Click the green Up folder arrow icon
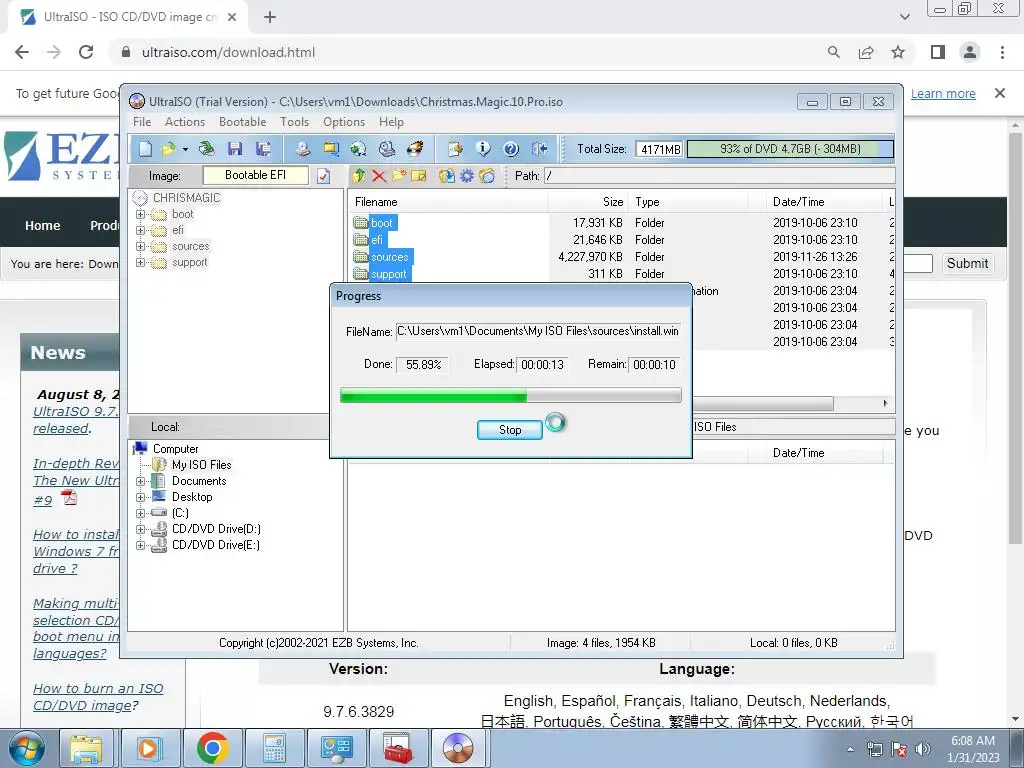This screenshot has width=1024, height=768. click(x=359, y=176)
